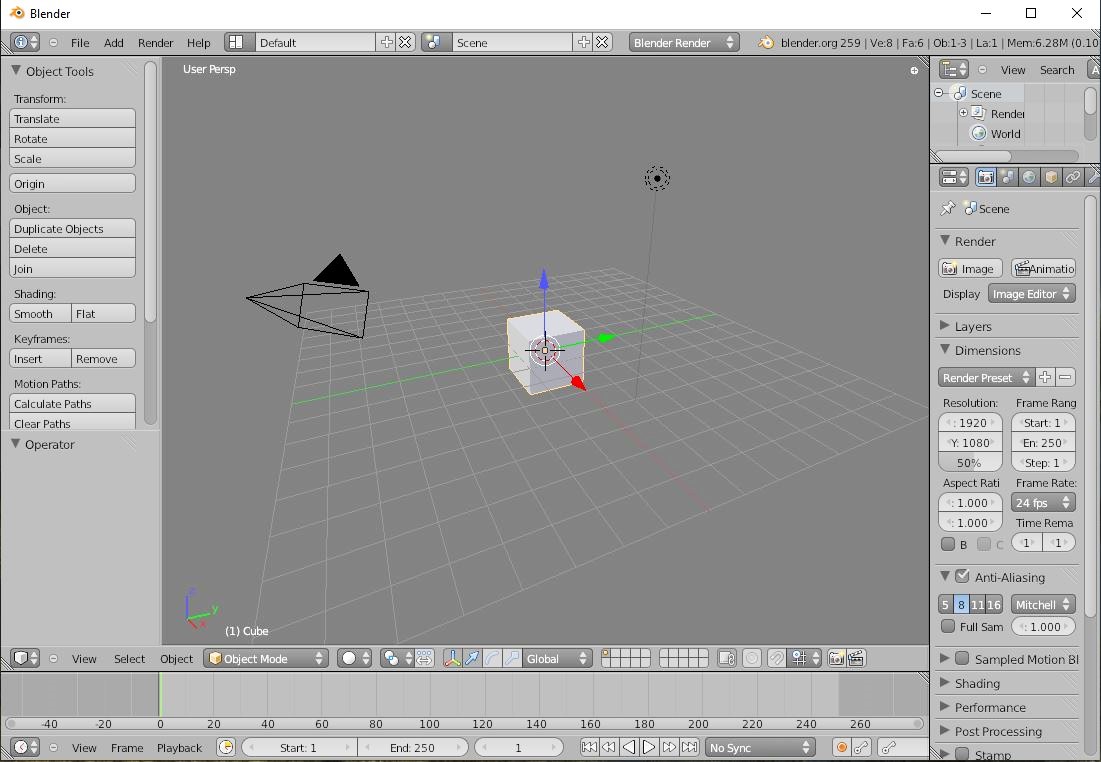This screenshot has width=1101, height=762.
Task: Open the Scene properties tab
Action: click(1008, 177)
